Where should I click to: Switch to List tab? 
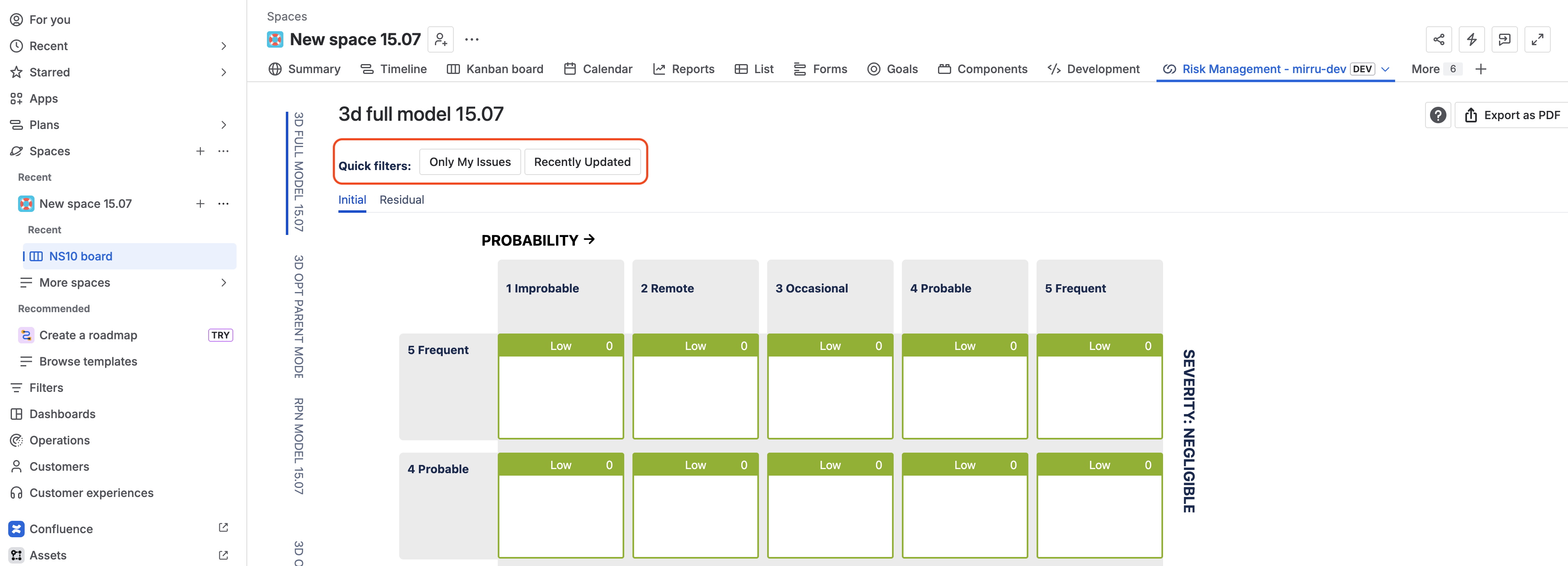pos(754,69)
